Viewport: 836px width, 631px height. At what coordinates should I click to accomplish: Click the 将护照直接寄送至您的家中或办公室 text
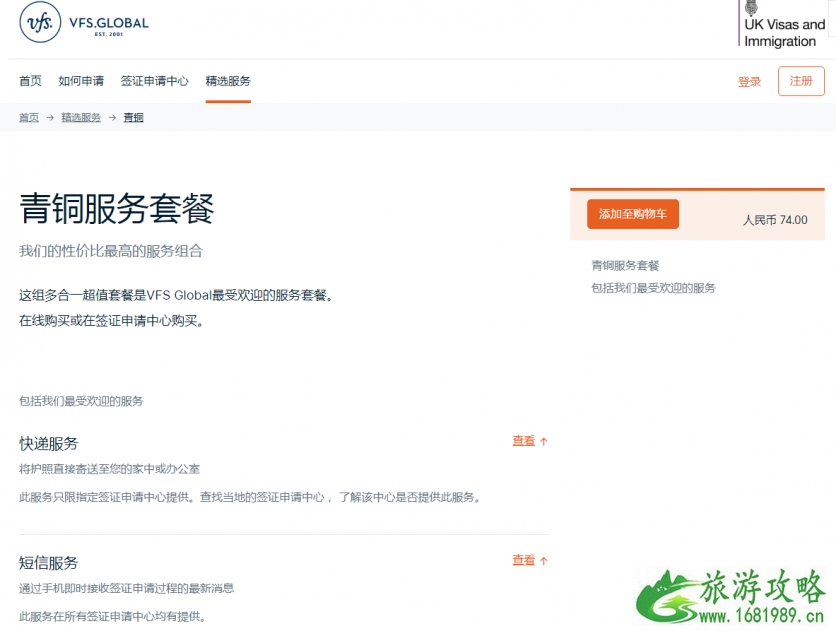(x=110, y=469)
